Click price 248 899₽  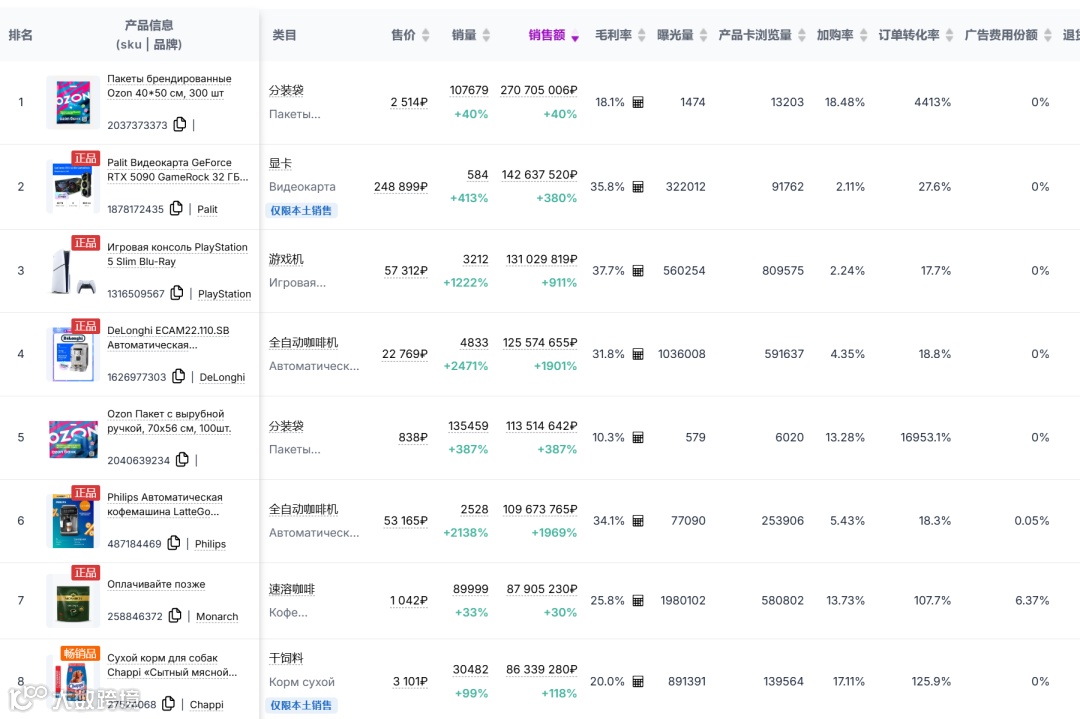(x=401, y=187)
